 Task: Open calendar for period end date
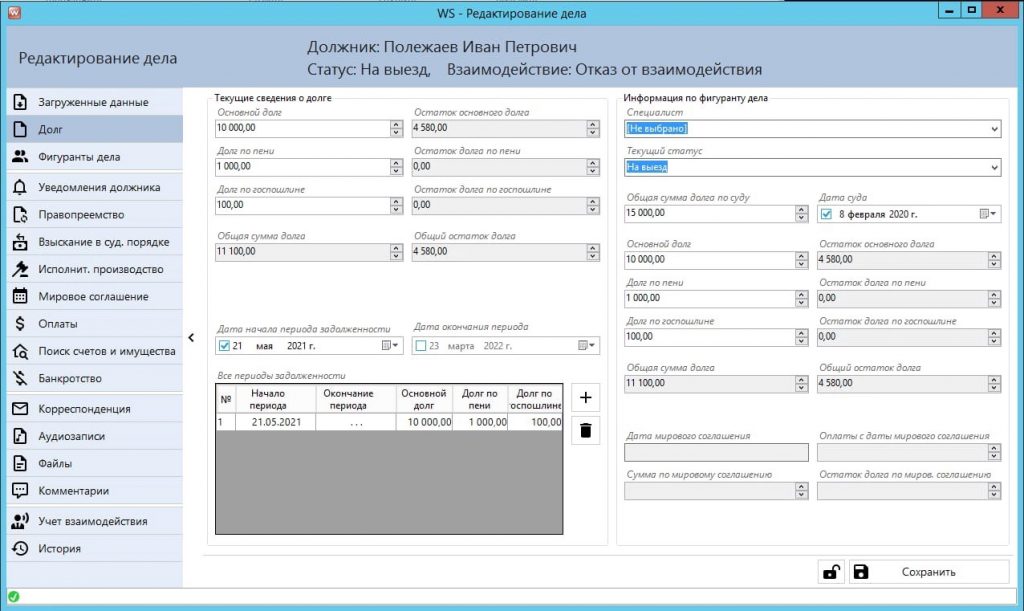pyautogui.click(x=586, y=346)
